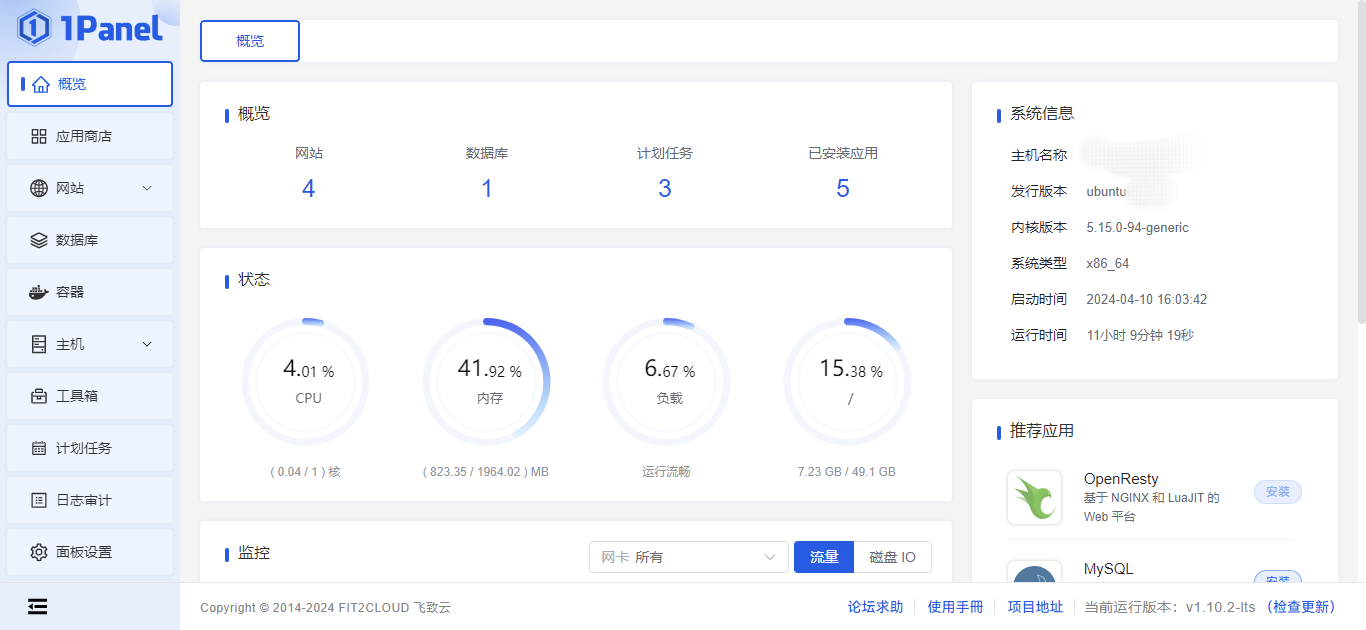Screen dimensions: 1366x630
Task: Click 安装 install button for OpenResty
Action: pyautogui.click(x=1277, y=492)
